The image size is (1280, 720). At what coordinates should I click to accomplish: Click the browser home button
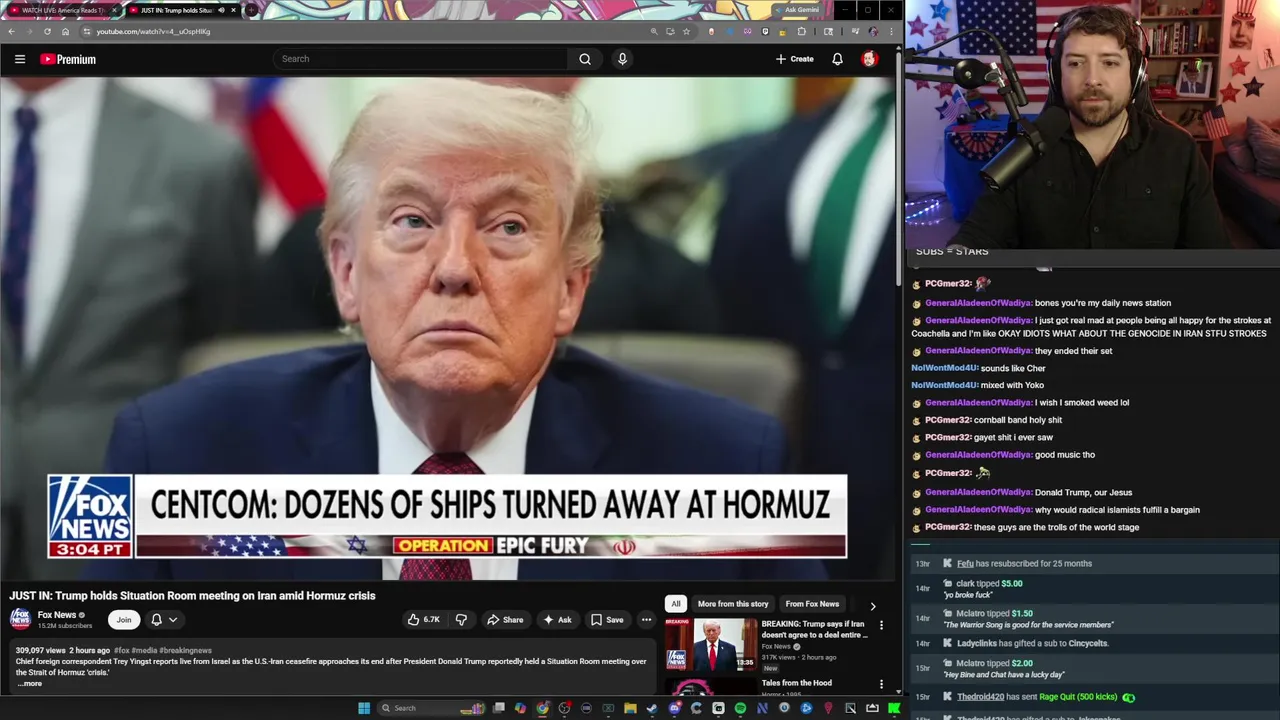pyautogui.click(x=65, y=31)
